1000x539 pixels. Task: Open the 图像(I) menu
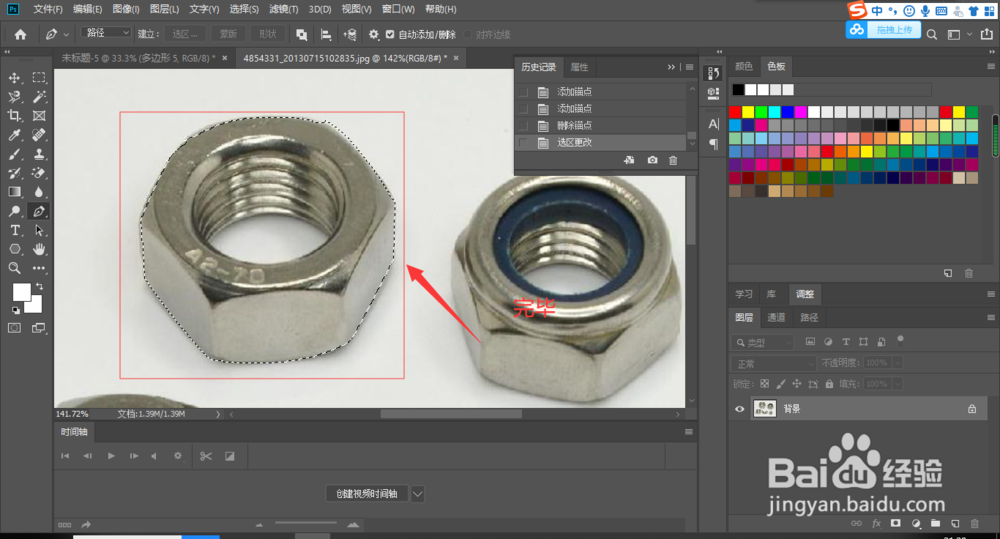[126, 10]
